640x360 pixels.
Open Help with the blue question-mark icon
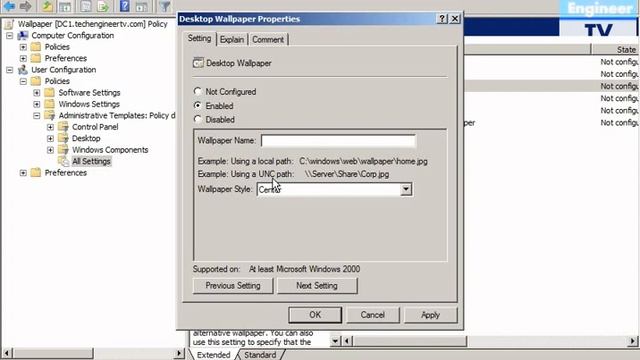[x=124, y=6]
